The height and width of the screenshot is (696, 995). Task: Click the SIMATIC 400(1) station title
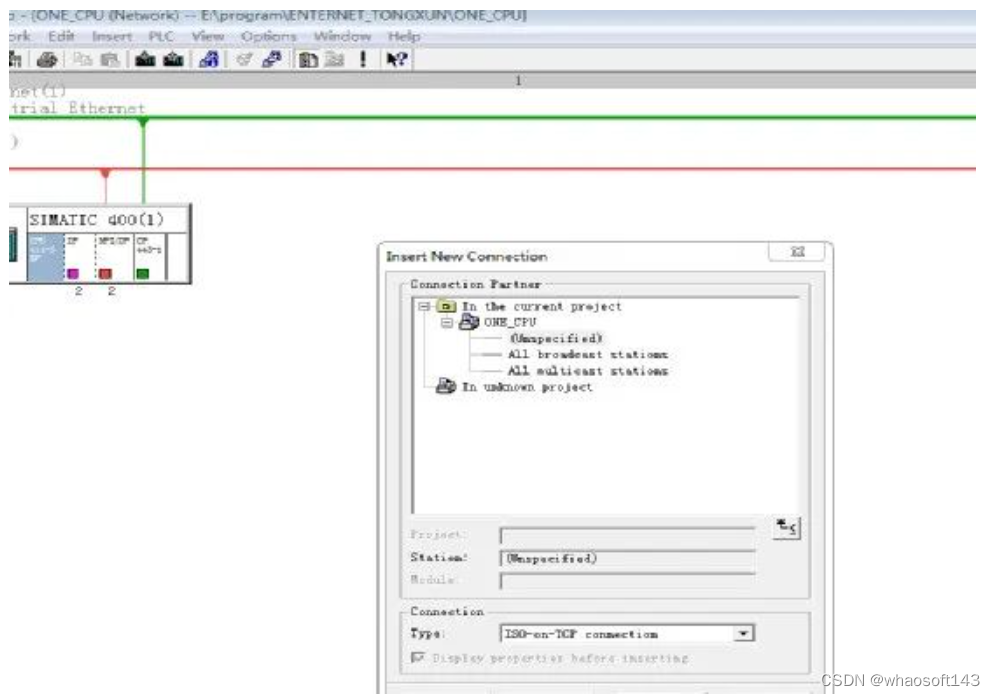(x=96, y=220)
